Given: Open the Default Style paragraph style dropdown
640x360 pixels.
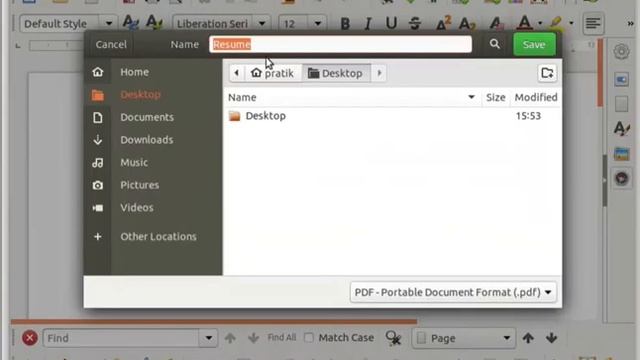Looking at the screenshot, I should point(109,24).
